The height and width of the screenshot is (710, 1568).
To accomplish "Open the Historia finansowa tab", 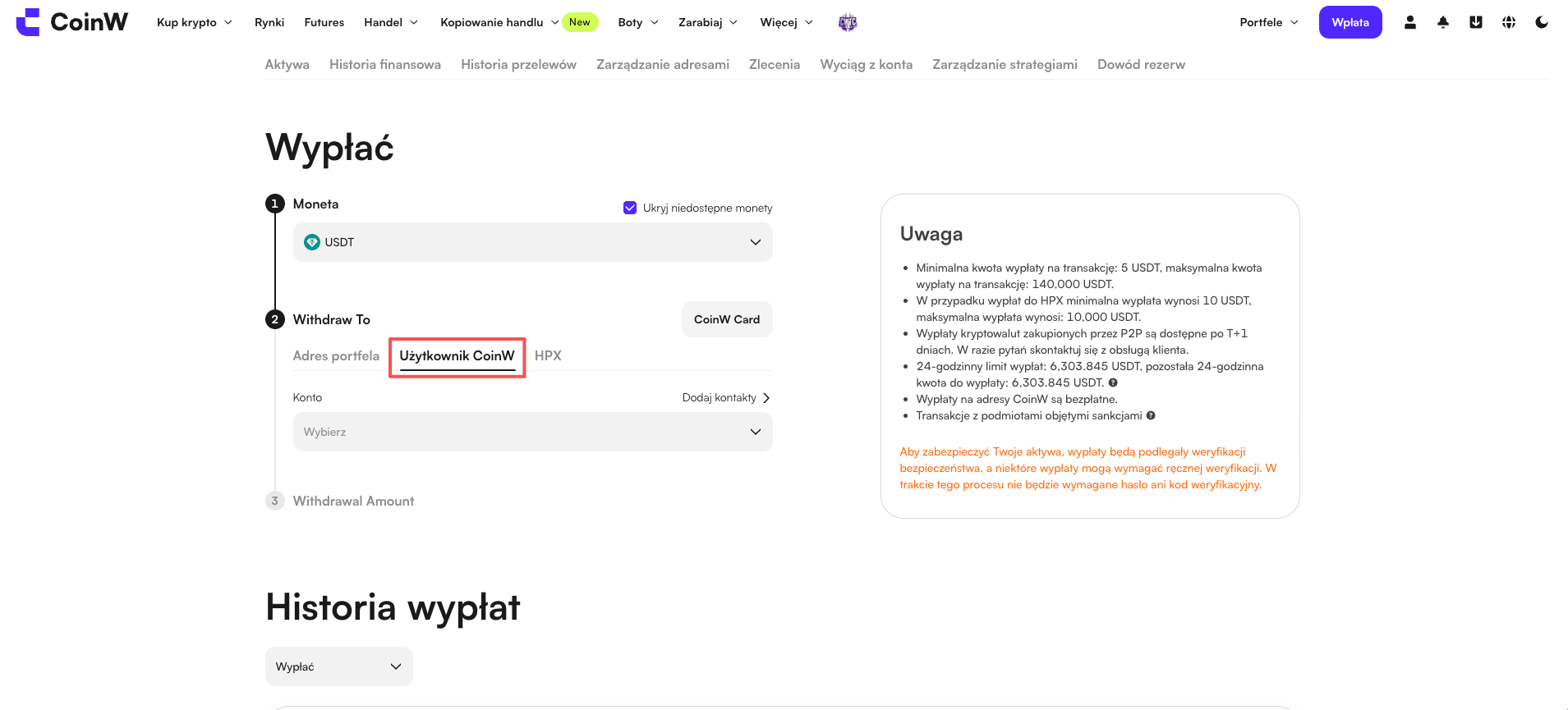I will pos(385,64).
